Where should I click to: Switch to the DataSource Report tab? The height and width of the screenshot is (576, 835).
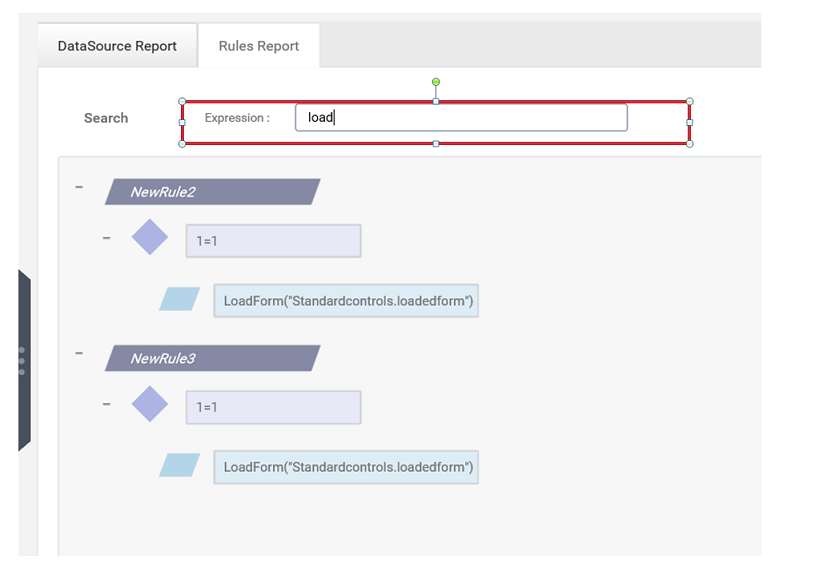point(117,46)
